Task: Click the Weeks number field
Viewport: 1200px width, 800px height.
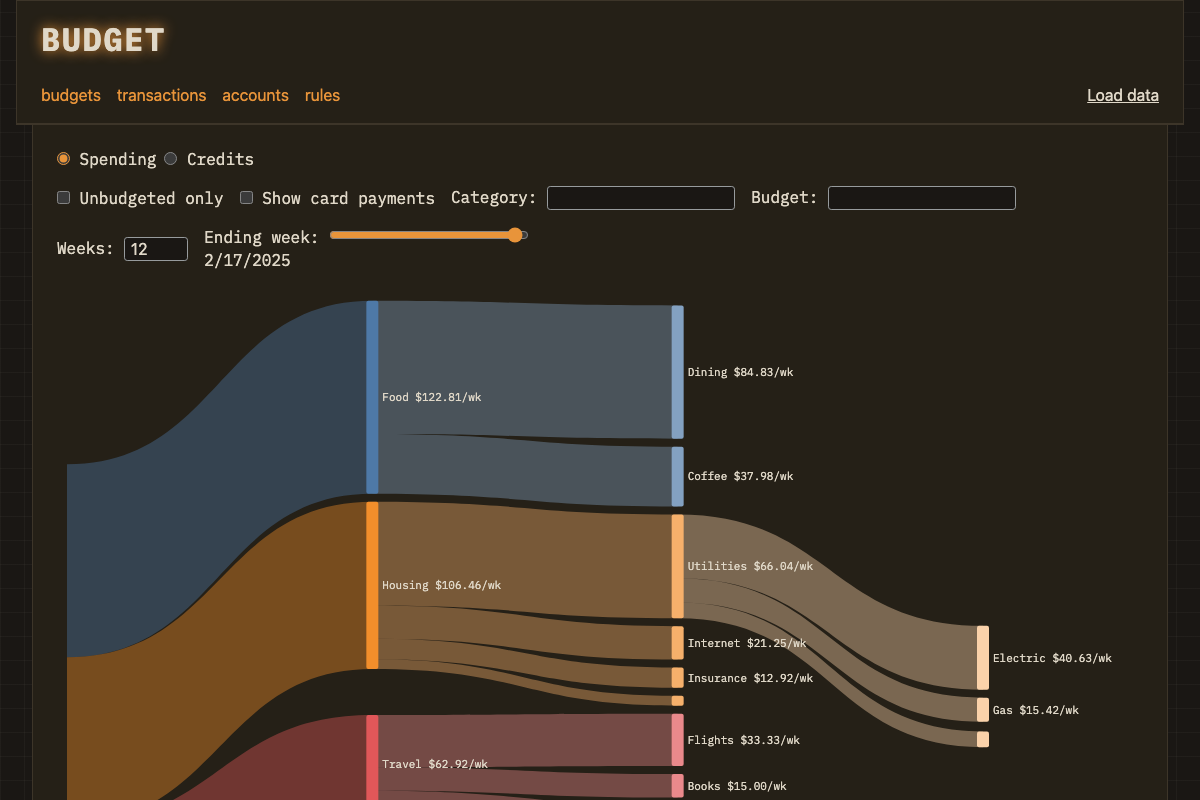Action: [156, 249]
